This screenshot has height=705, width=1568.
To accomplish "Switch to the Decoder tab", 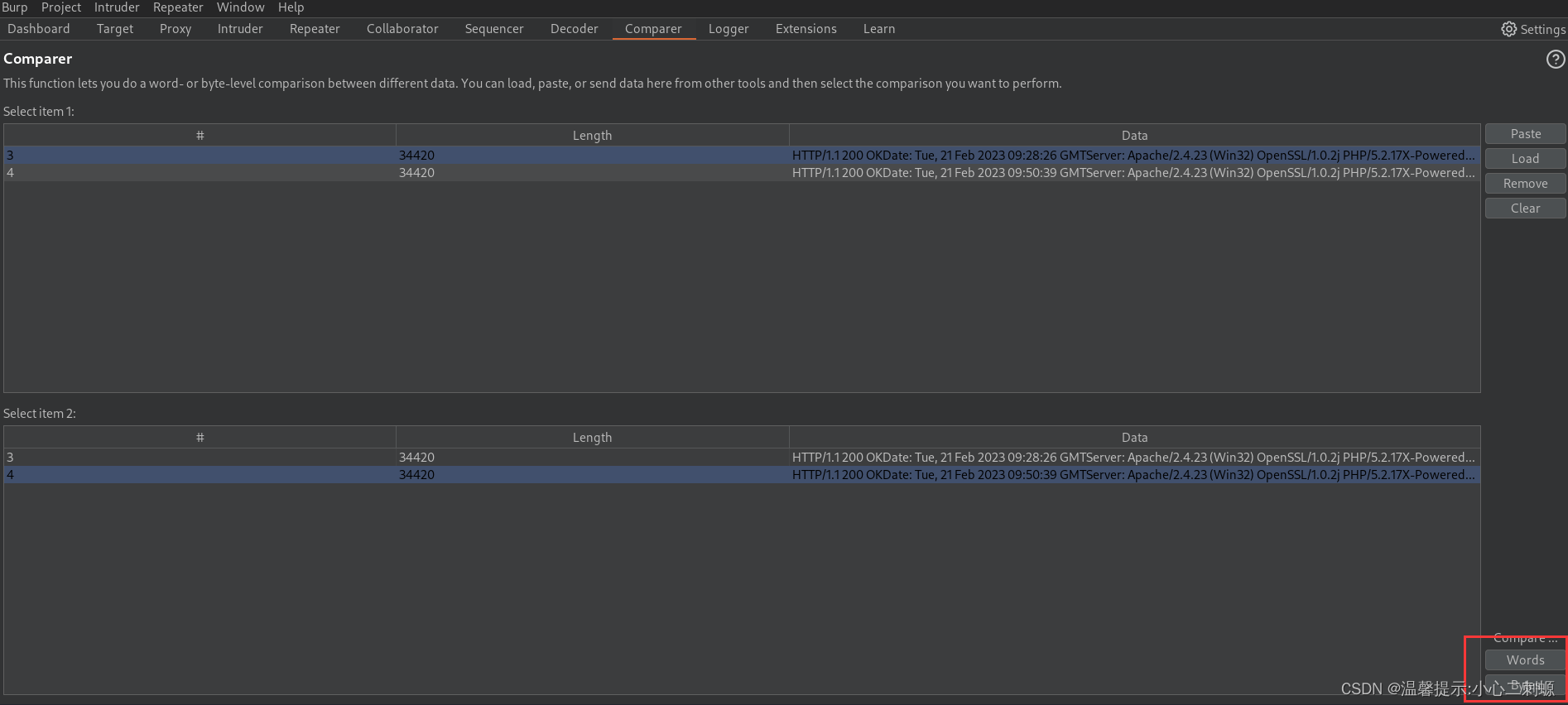I will (x=575, y=29).
